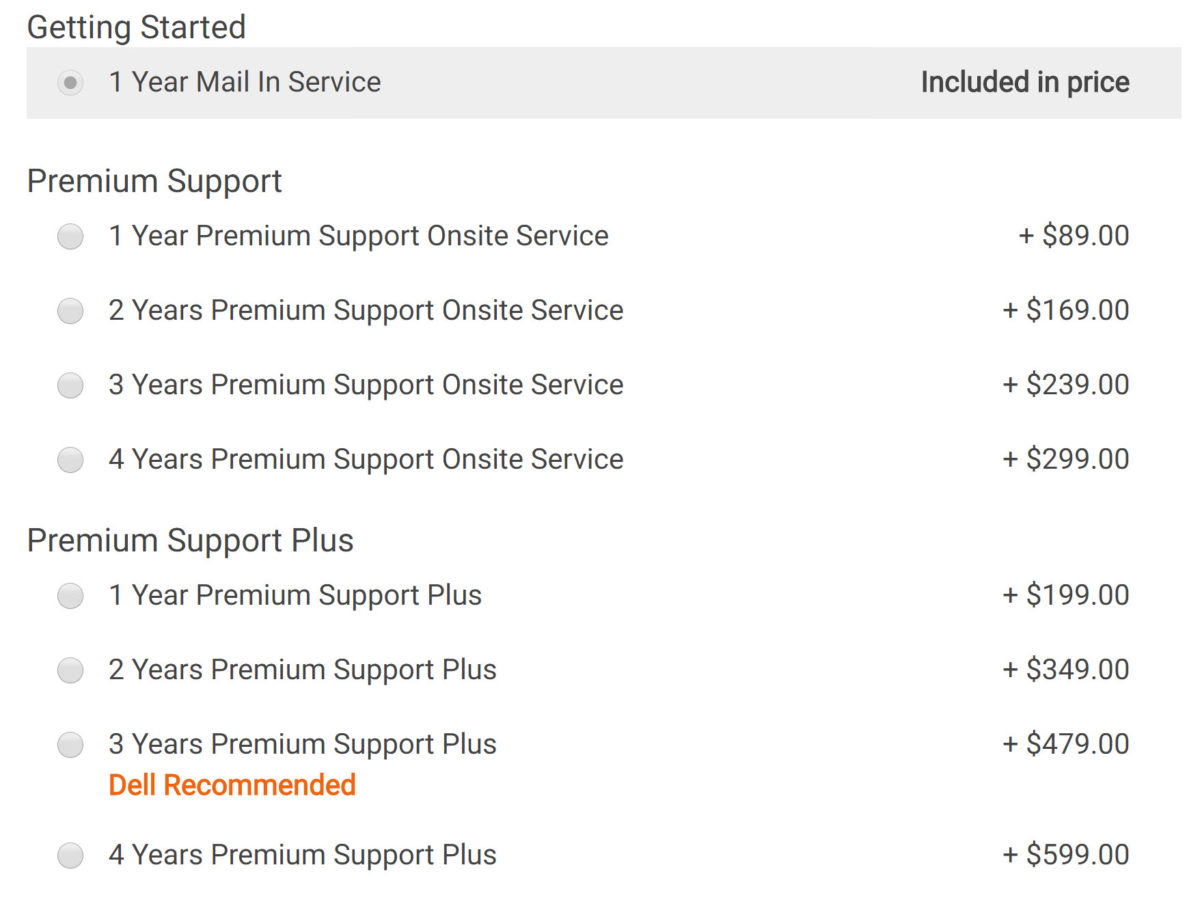Click the Dell Recommended label
Image resolution: width=1200 pixels, height=904 pixels.
[x=231, y=785]
